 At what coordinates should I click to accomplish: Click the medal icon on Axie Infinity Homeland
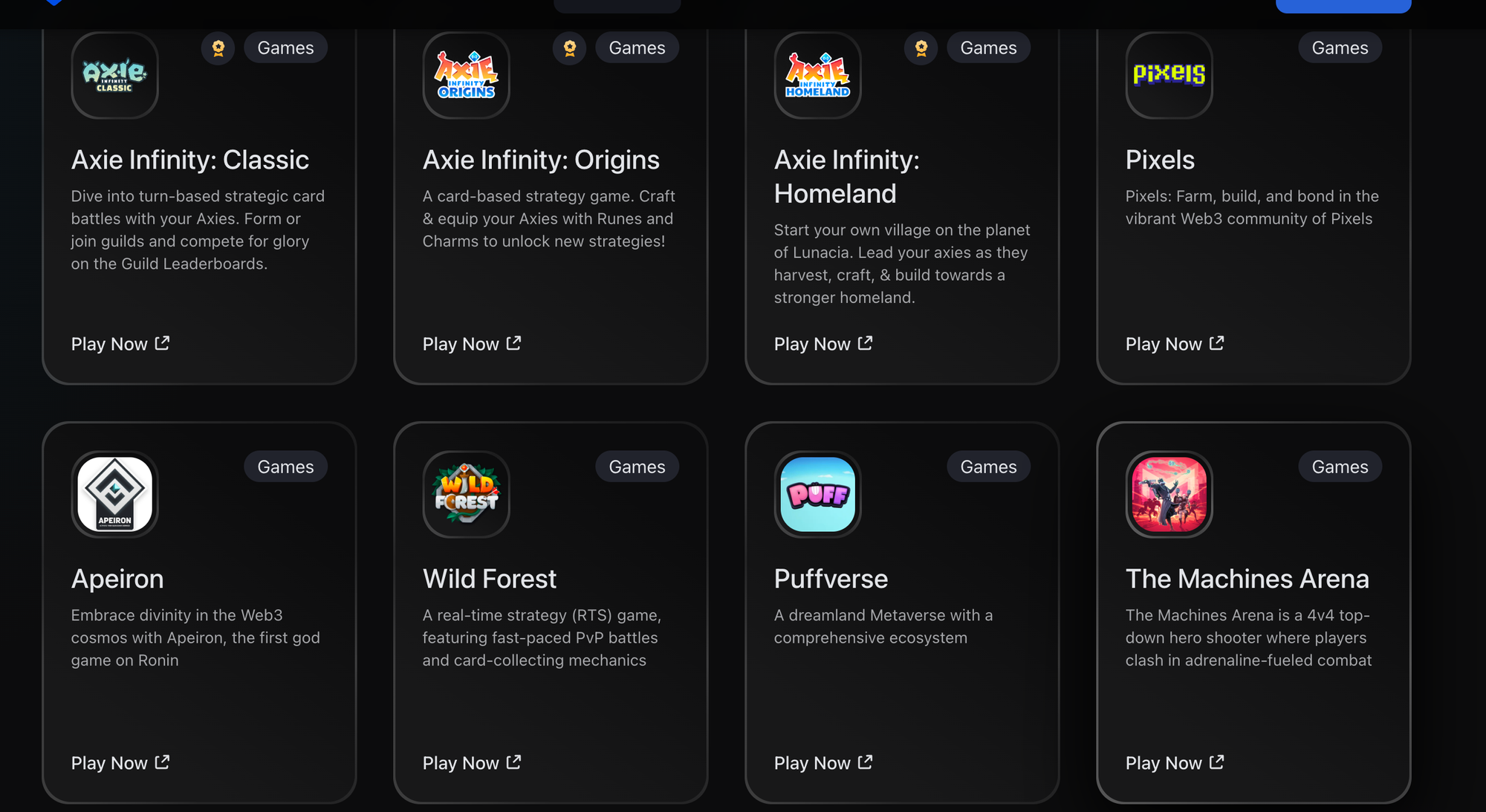[921, 48]
